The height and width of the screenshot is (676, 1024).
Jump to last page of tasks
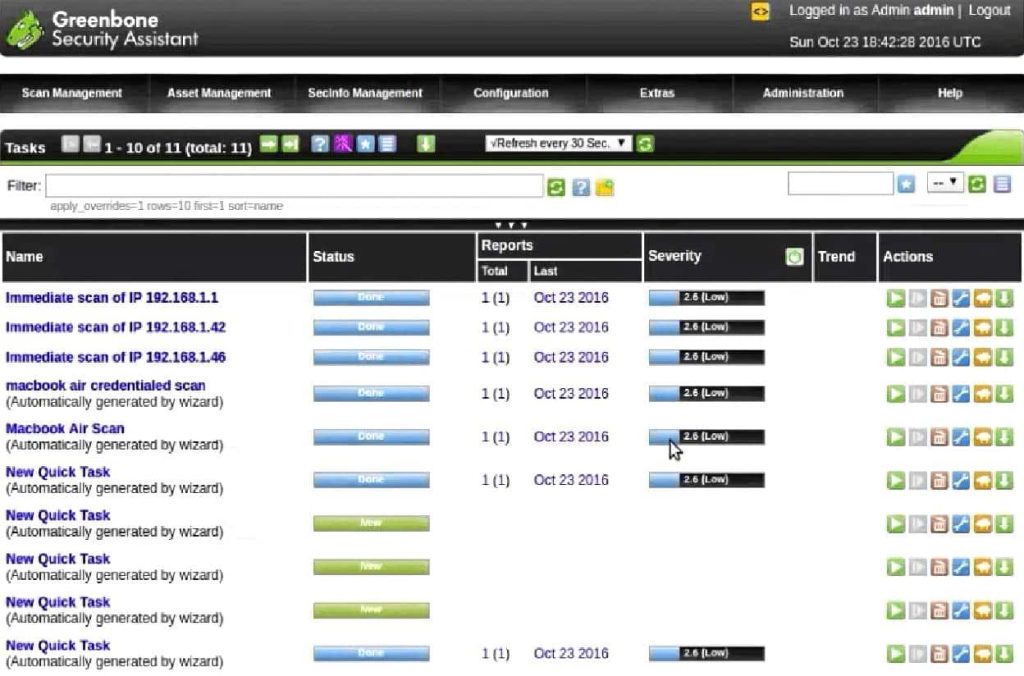290,144
